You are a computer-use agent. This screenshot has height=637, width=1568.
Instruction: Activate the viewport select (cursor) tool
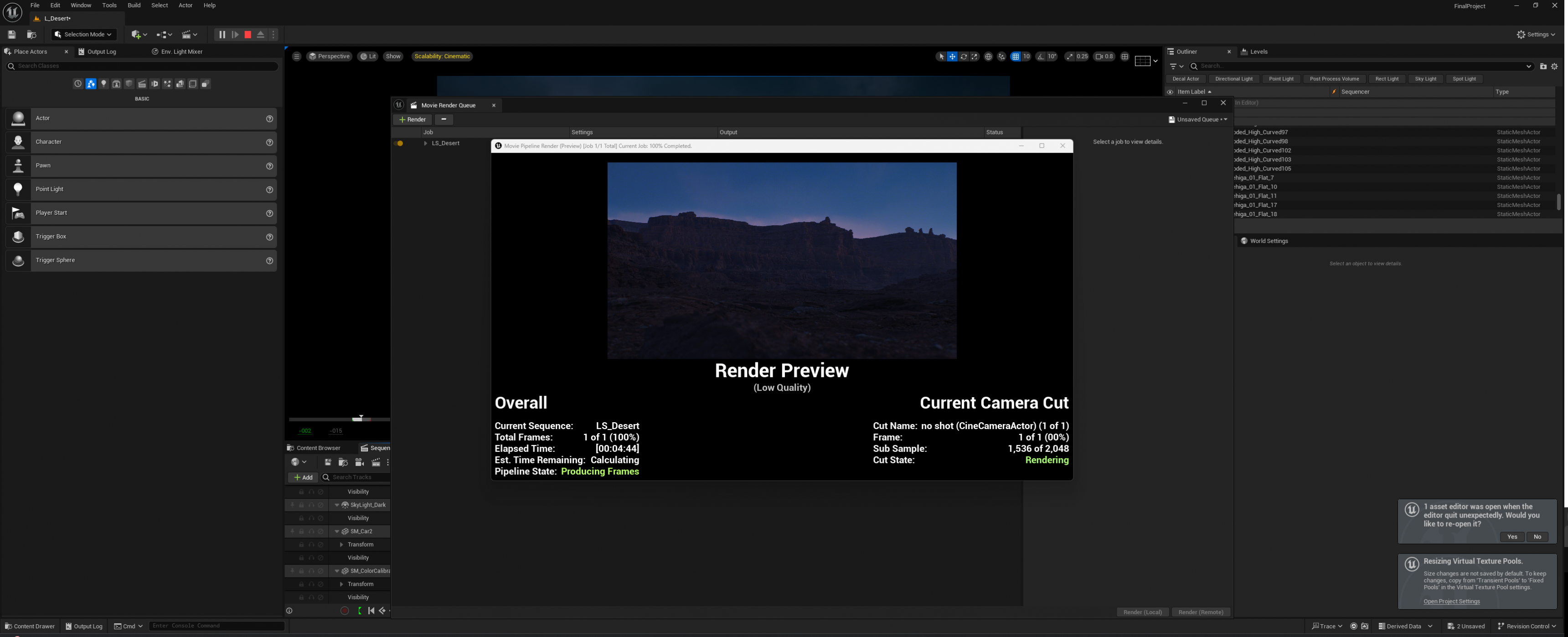[x=941, y=57]
